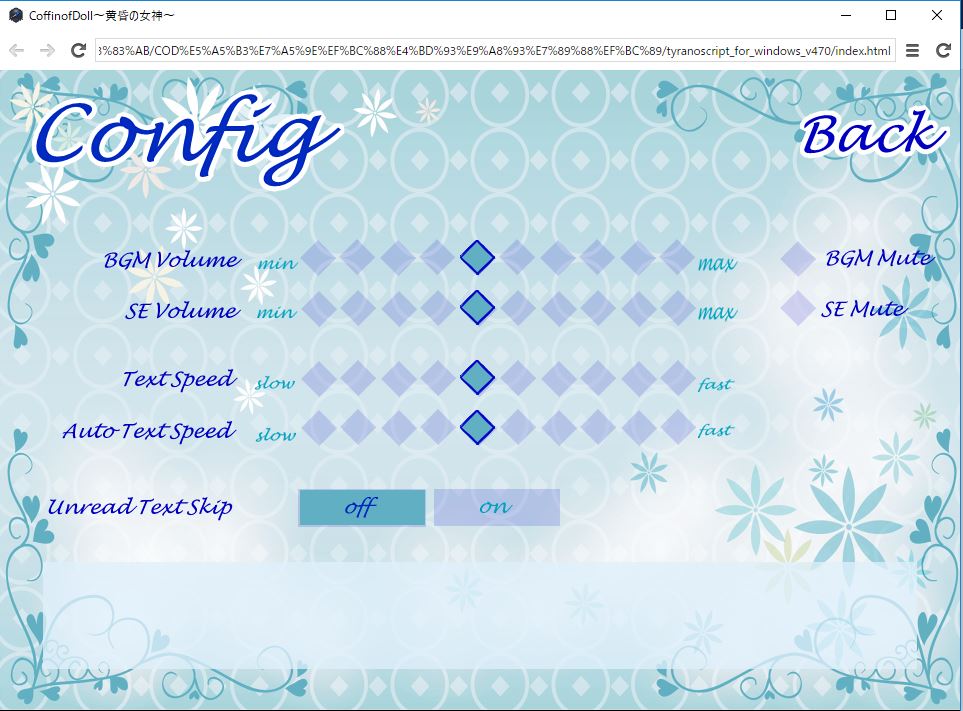Minimize the CoffinofDoll window

click(x=846, y=15)
